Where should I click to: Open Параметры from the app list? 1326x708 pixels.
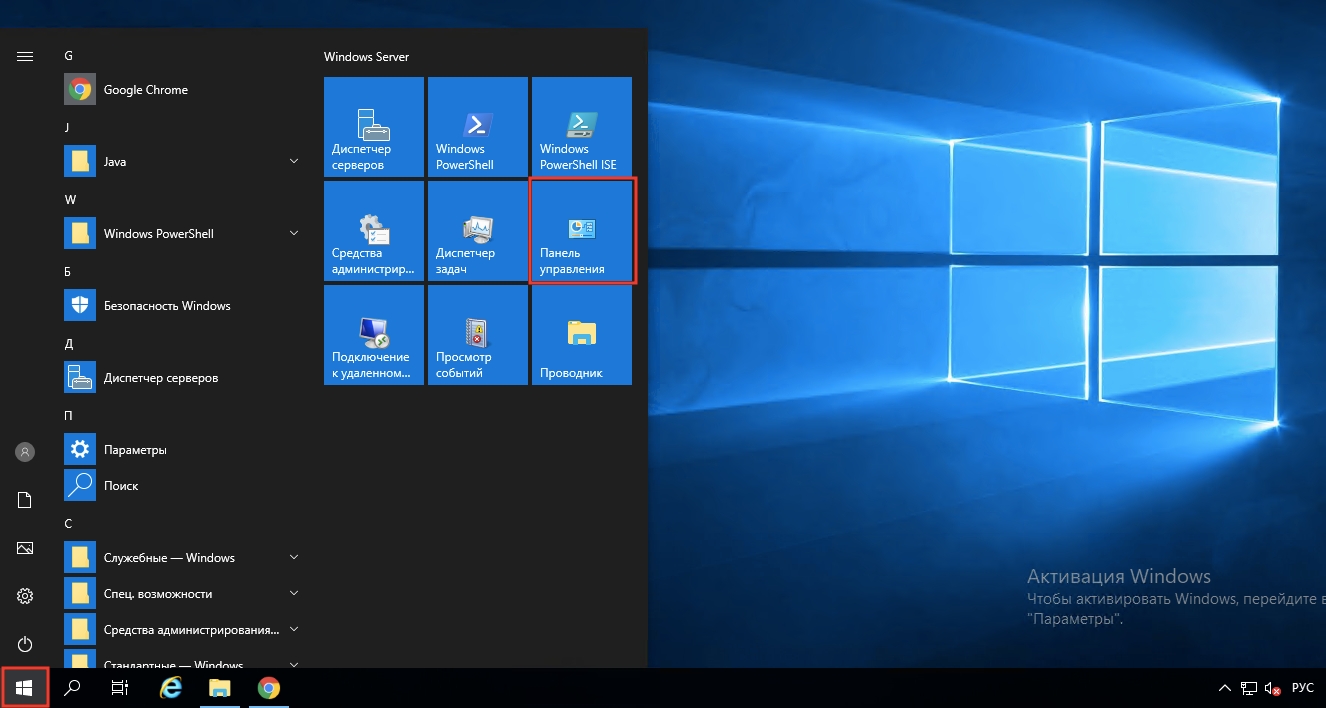click(135, 450)
